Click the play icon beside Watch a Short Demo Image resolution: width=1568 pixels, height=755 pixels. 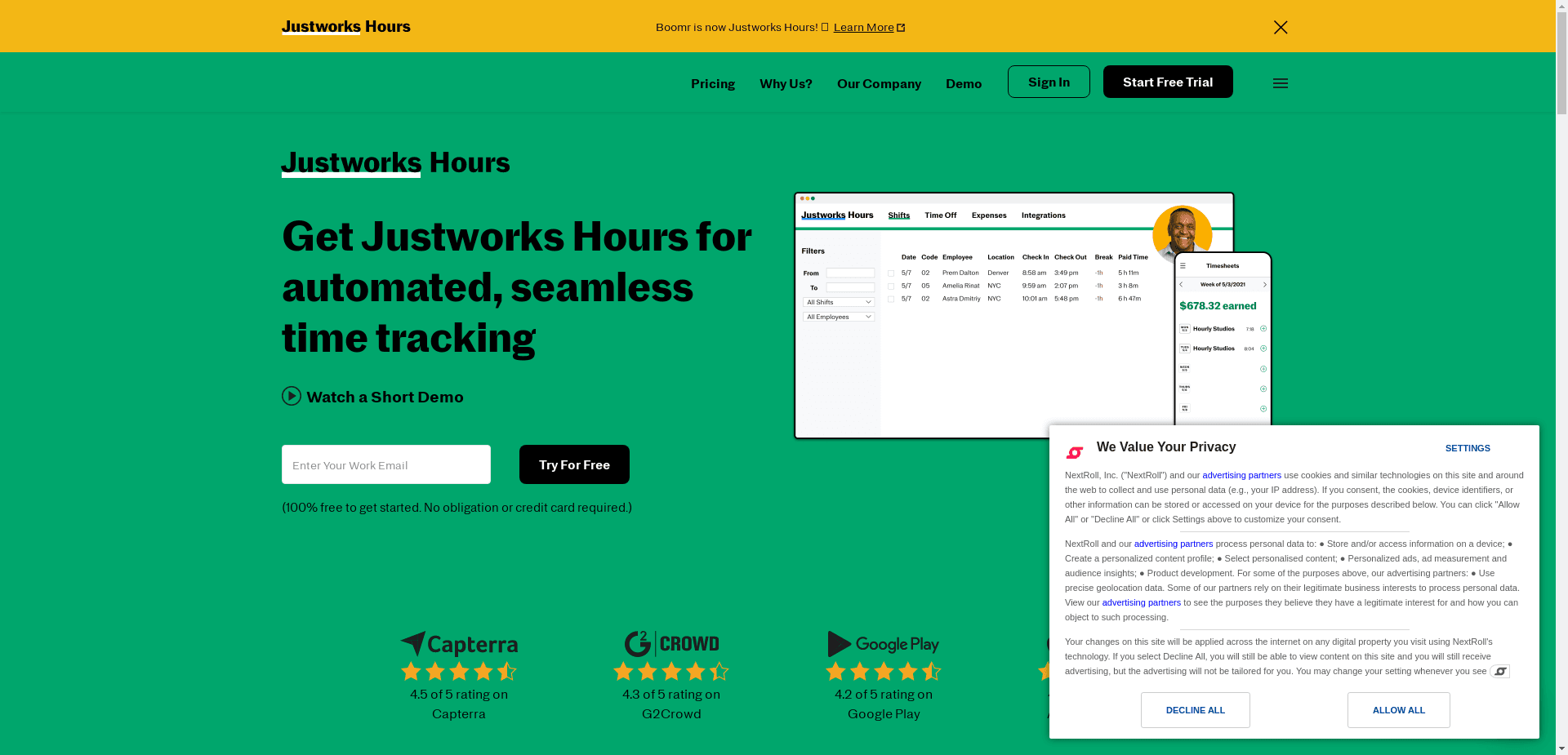pos(292,396)
